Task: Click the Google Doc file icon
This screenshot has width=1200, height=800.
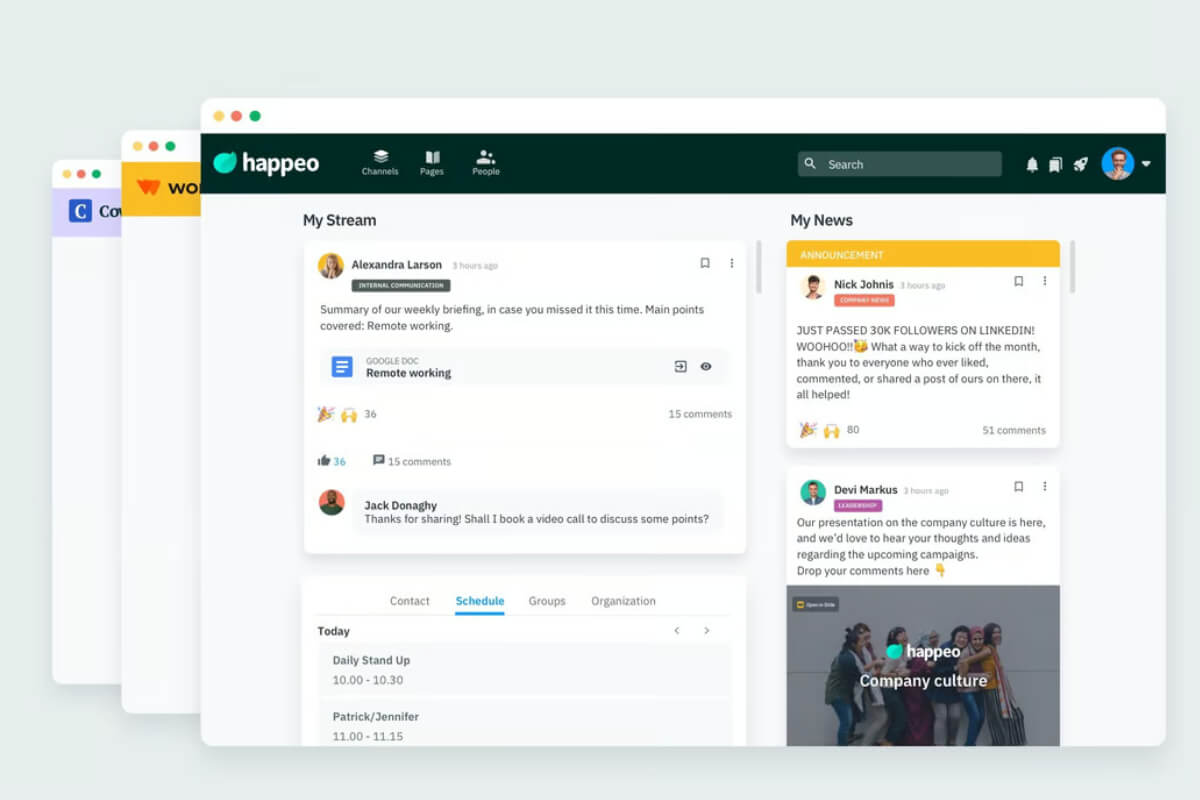Action: tap(342, 367)
